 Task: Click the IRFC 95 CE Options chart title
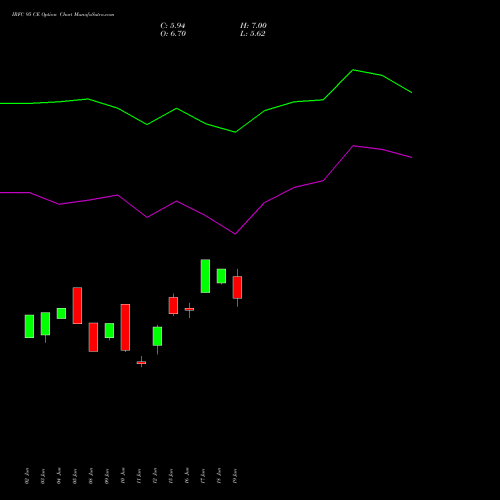(63, 15)
